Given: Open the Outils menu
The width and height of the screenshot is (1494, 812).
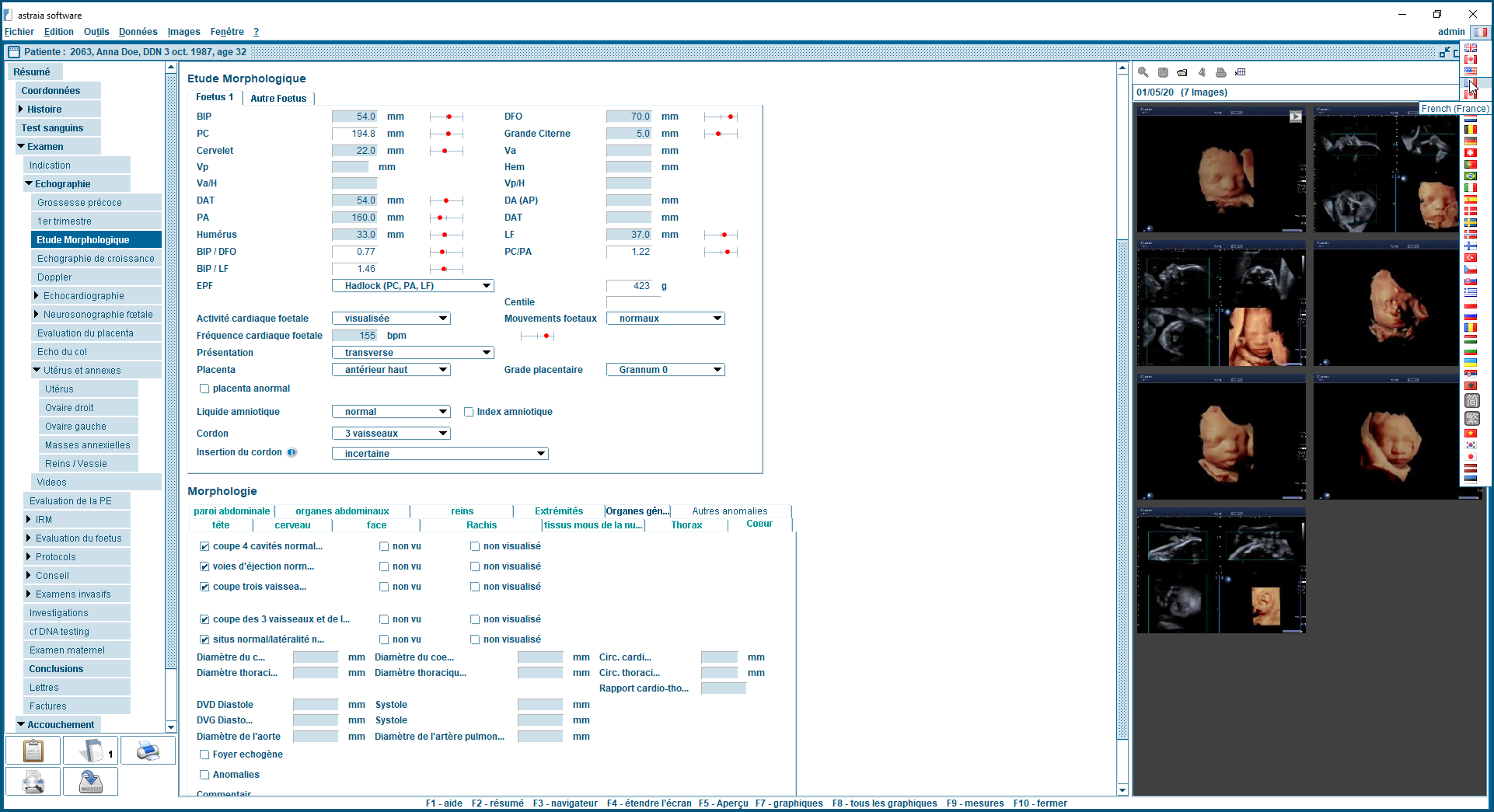Looking at the screenshot, I should point(96,32).
